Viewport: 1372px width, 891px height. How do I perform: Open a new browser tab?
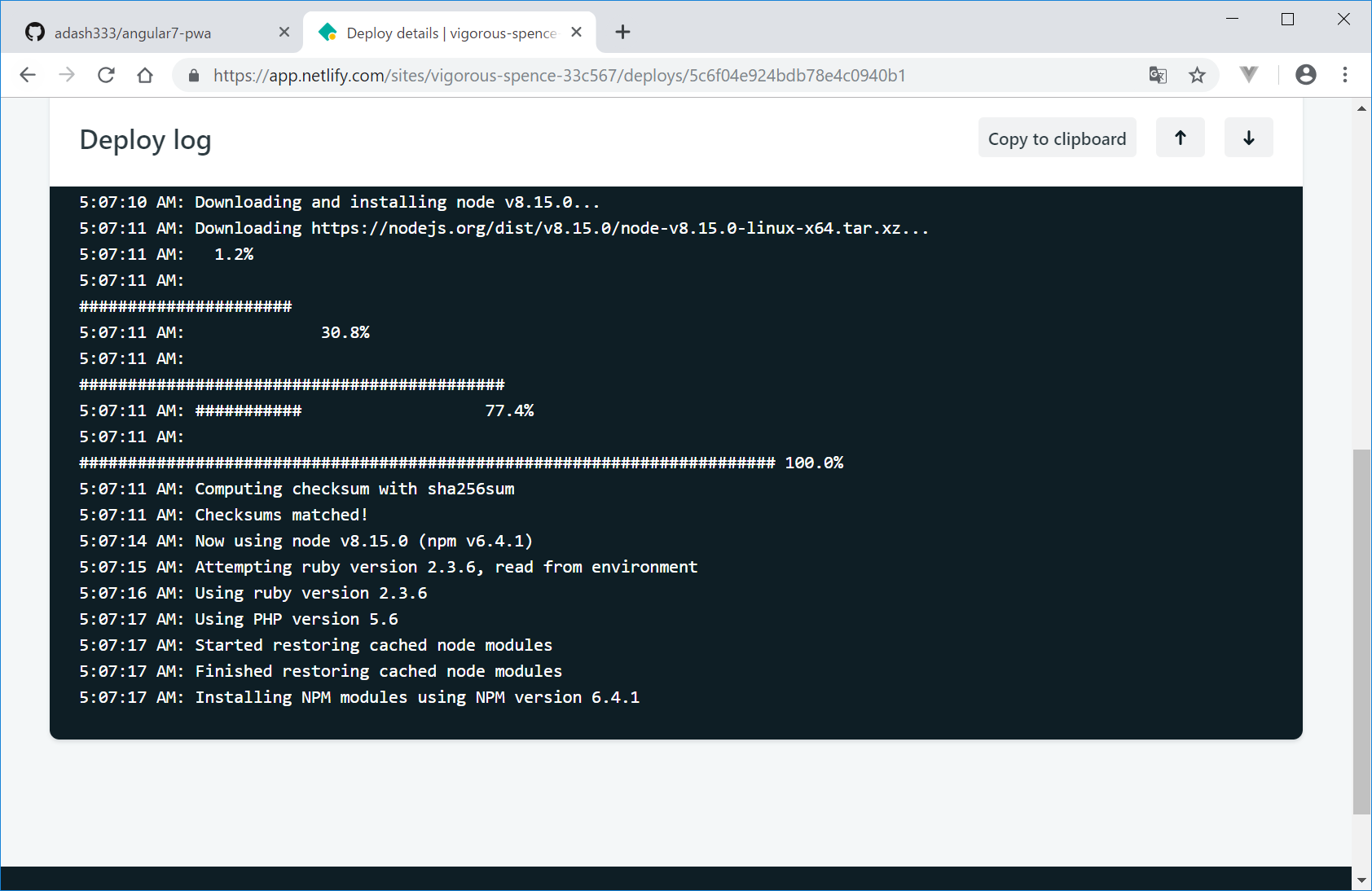pos(622,32)
